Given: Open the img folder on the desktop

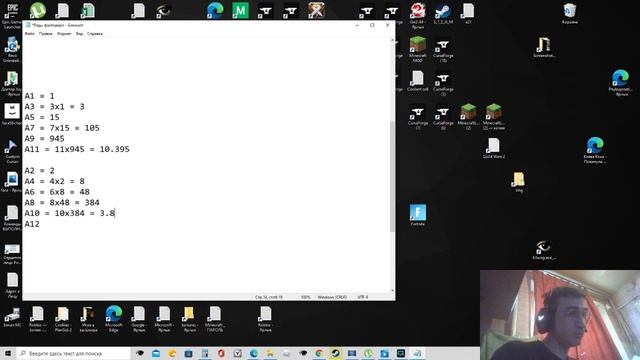Looking at the screenshot, I should [x=518, y=182].
